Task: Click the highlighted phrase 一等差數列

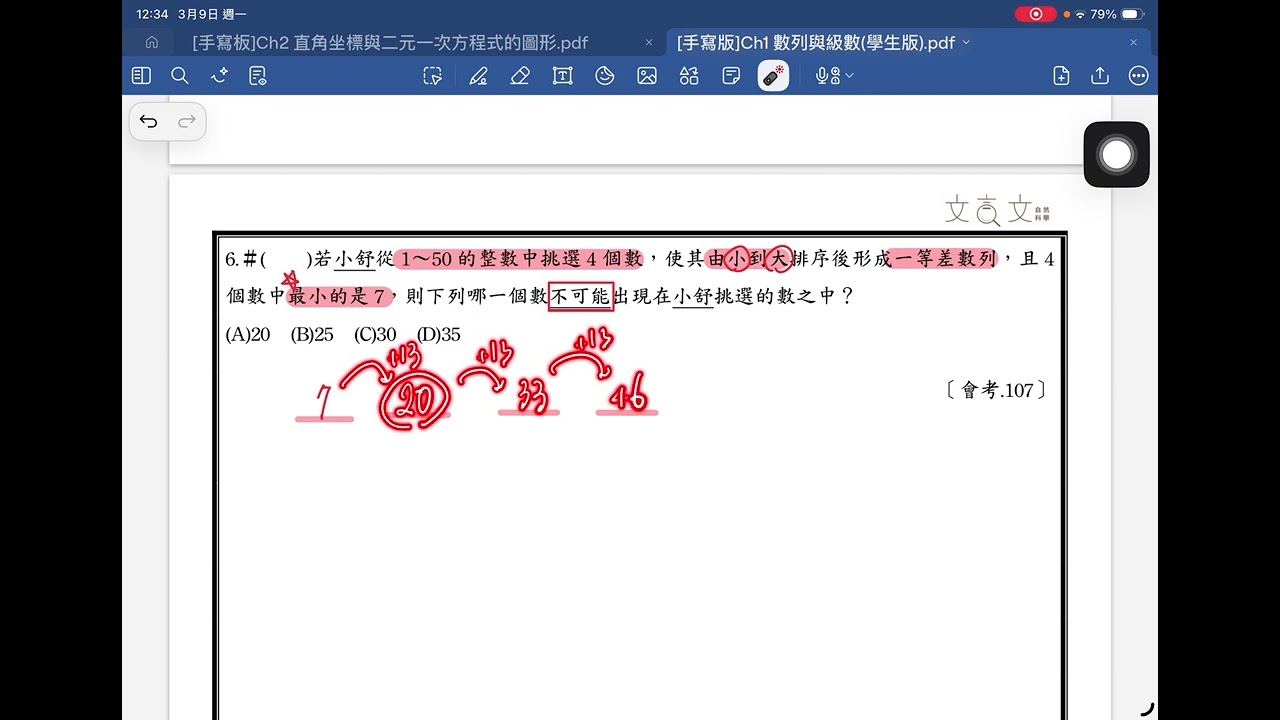Action: coord(943,260)
